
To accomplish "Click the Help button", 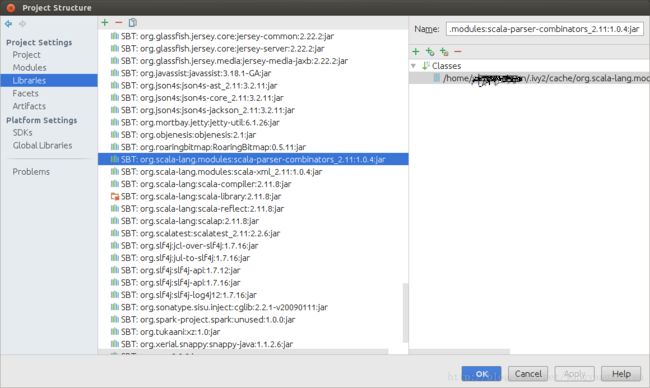I will [x=621, y=374].
